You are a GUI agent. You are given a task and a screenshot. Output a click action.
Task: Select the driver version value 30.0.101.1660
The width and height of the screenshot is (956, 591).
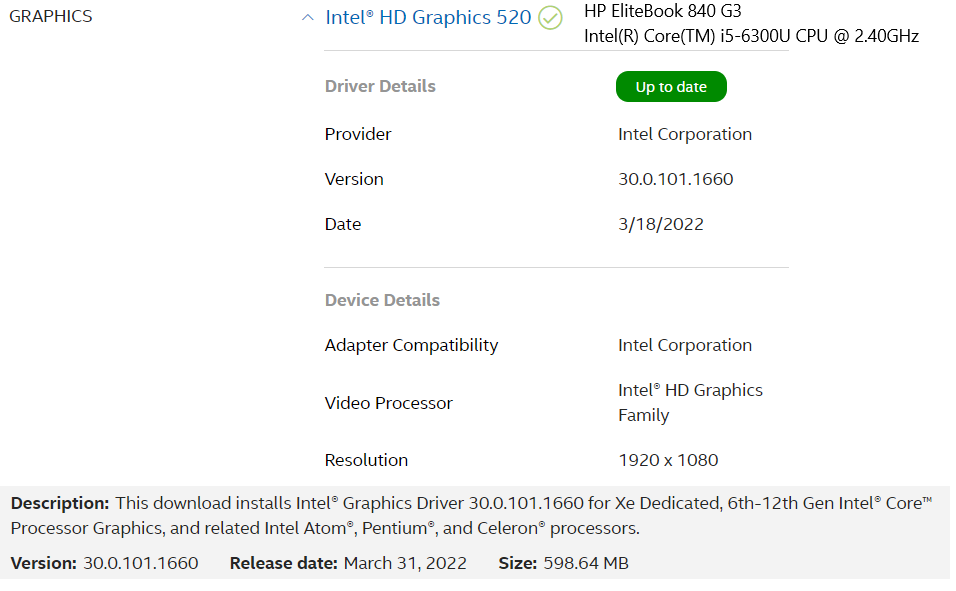pos(676,179)
